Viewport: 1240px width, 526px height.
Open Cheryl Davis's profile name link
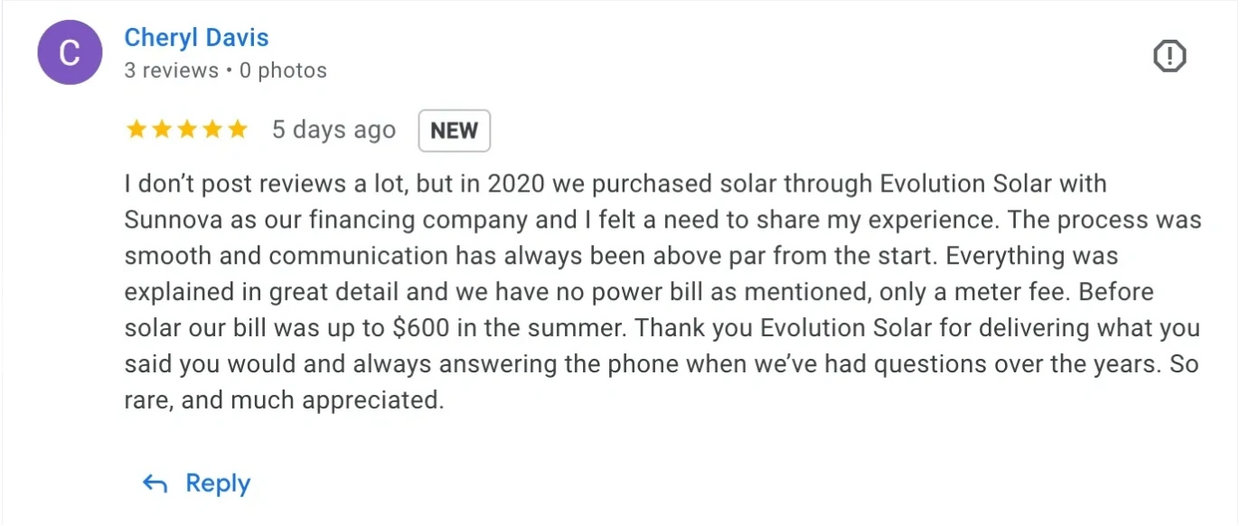point(196,38)
